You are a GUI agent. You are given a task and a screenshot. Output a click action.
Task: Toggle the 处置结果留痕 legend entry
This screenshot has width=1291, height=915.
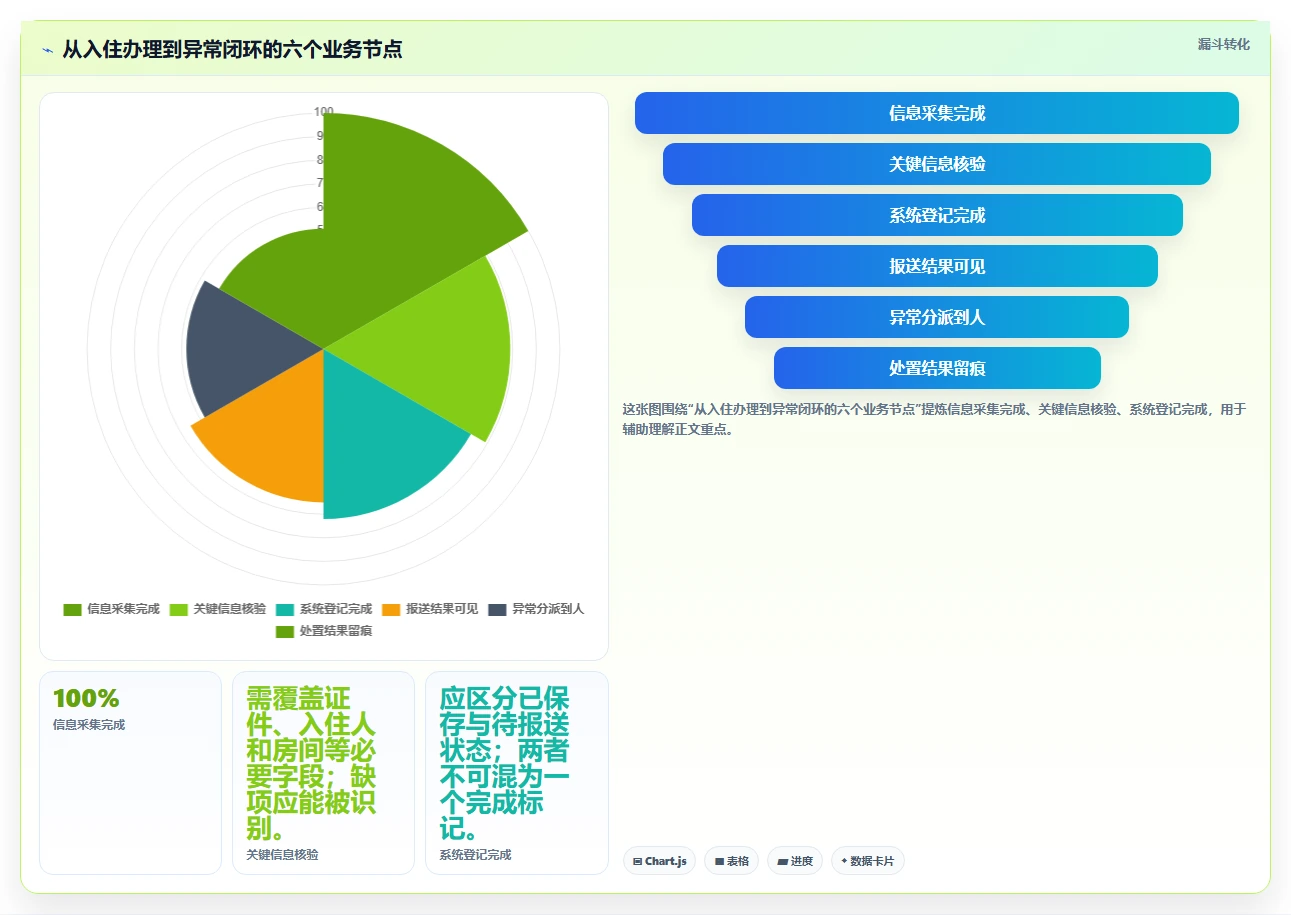tap(323, 631)
